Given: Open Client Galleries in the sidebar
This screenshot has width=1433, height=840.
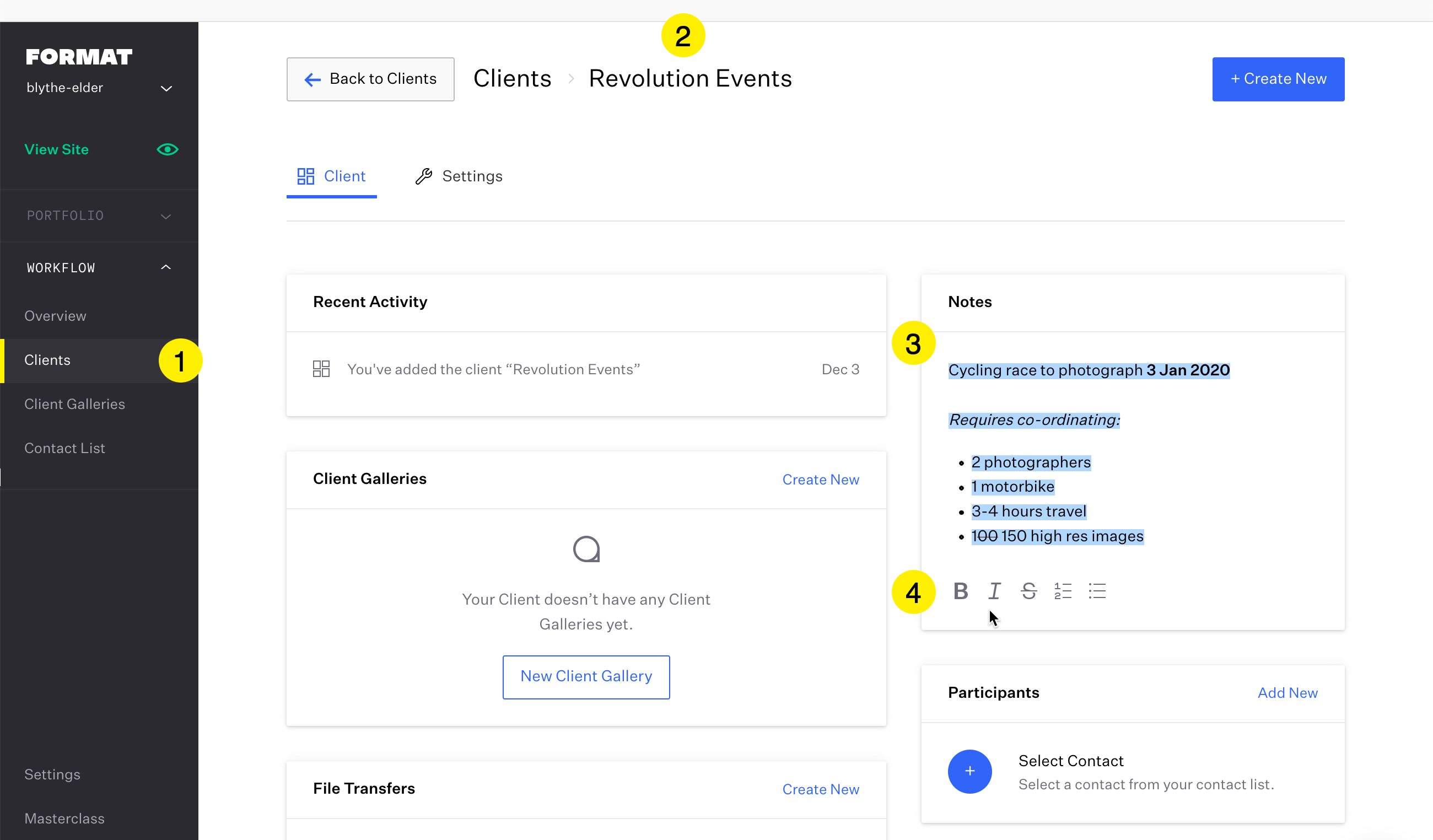Looking at the screenshot, I should click(x=74, y=404).
